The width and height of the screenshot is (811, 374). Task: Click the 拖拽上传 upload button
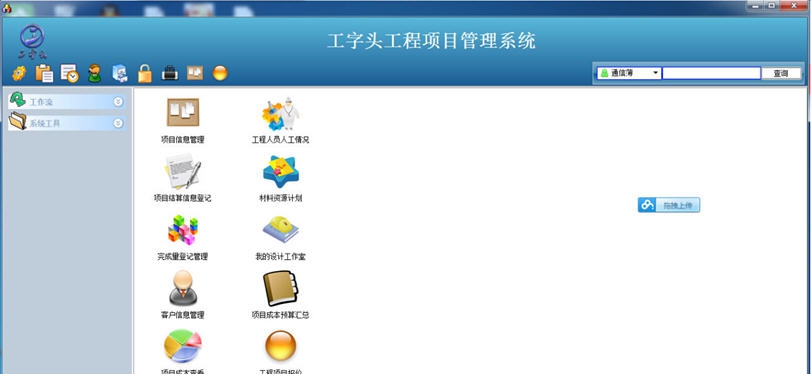point(669,205)
